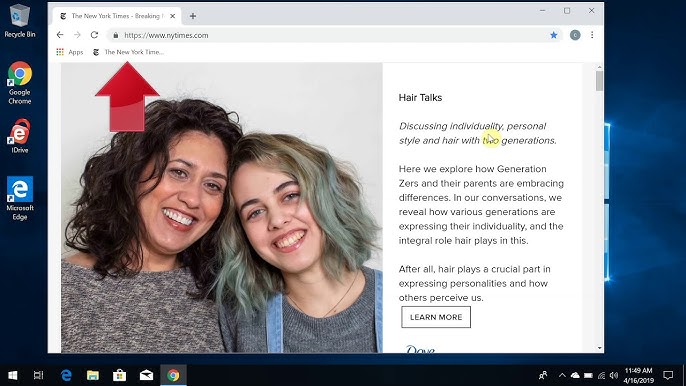Viewport: 686px width, 386px height.
Task: Open the Action Center notifications icon
Action: pyautogui.click(x=668, y=375)
